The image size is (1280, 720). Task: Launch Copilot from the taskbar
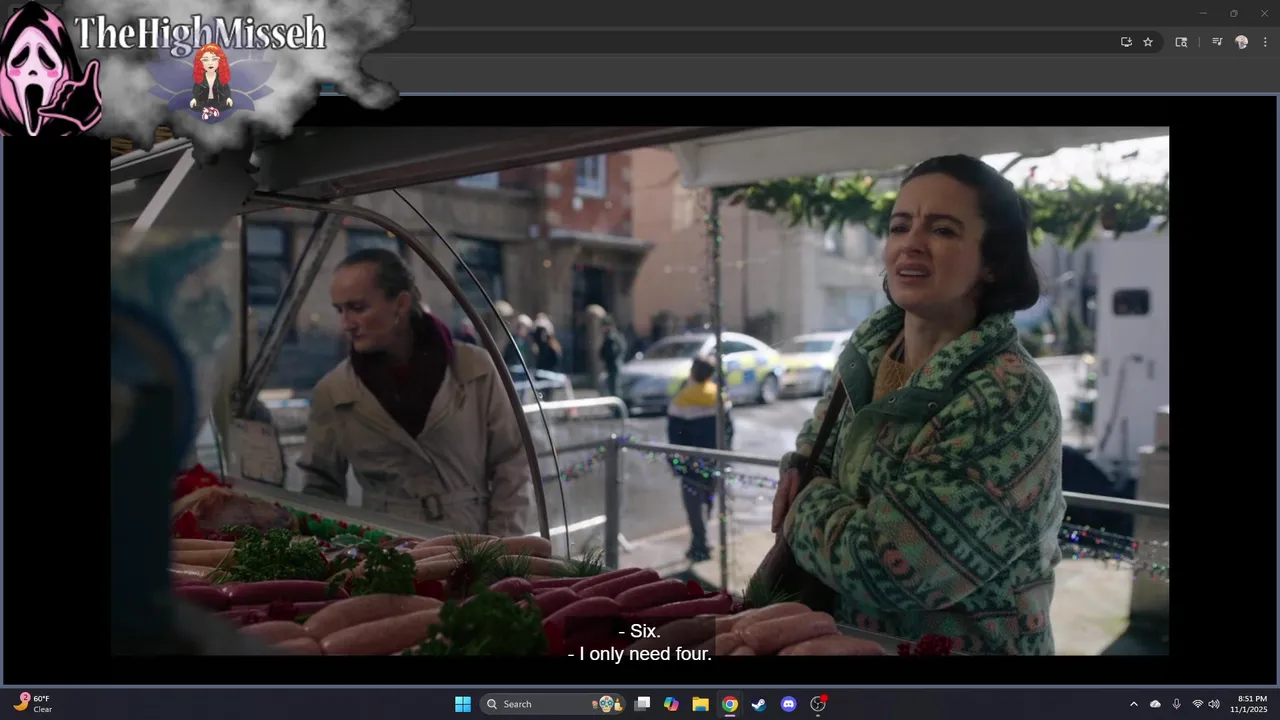pos(671,704)
